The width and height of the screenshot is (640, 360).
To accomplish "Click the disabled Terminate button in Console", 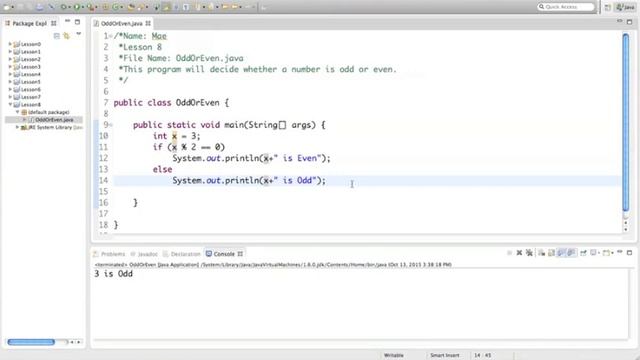I will click(509, 253).
